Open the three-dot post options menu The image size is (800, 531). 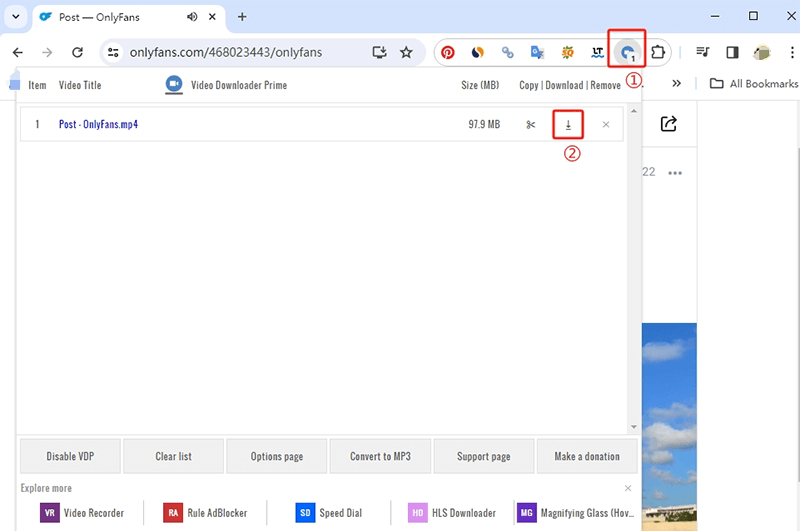click(x=675, y=173)
